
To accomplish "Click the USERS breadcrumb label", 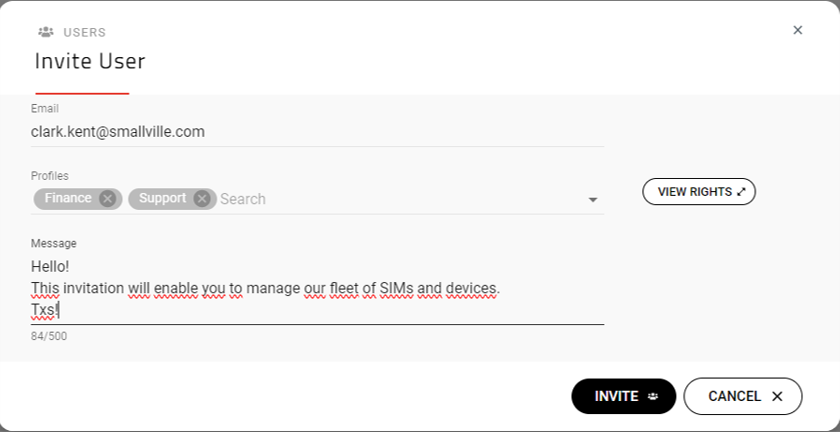I will click(85, 32).
